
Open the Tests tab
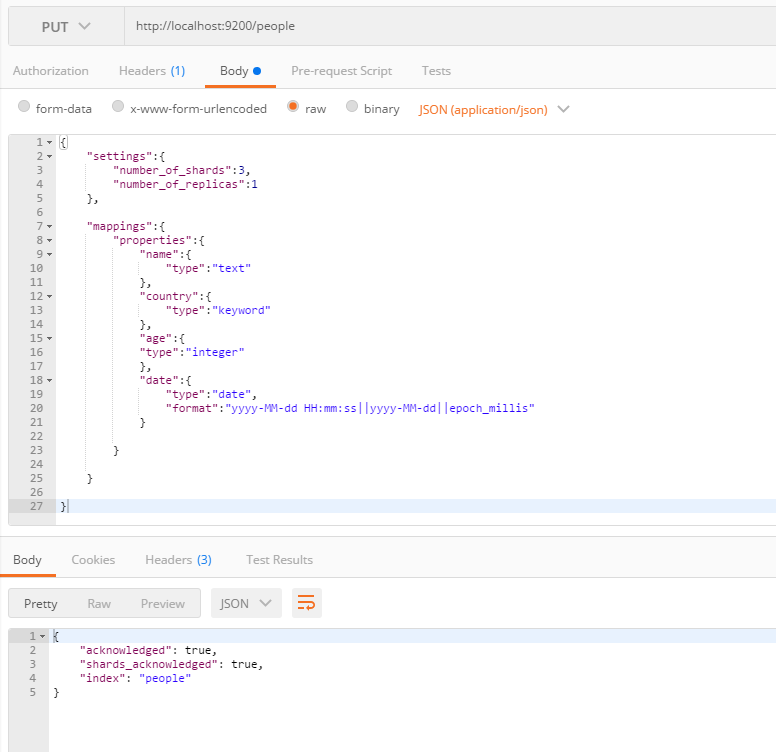[436, 71]
